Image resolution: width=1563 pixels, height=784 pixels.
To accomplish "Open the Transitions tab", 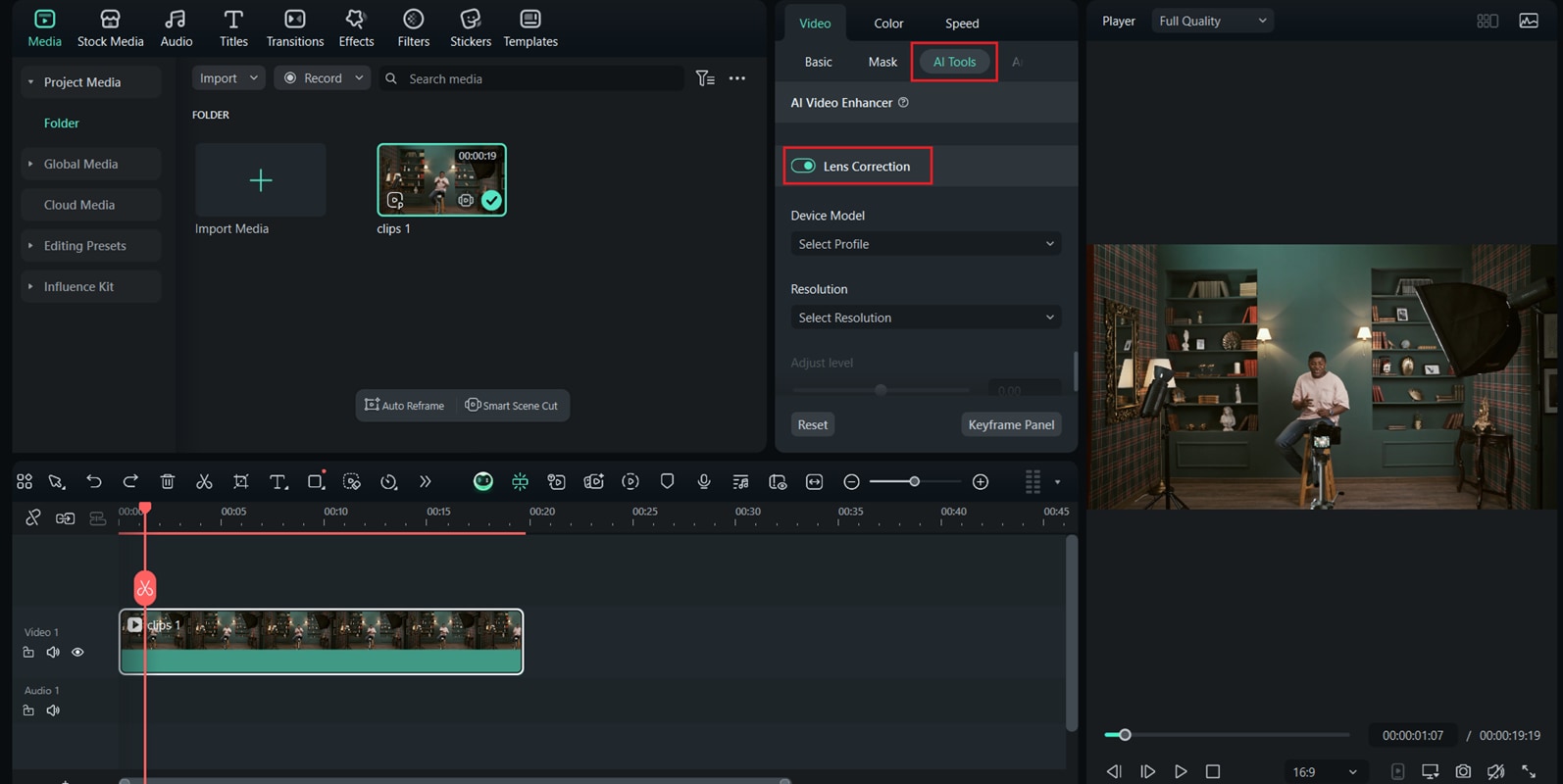I will coord(295,28).
